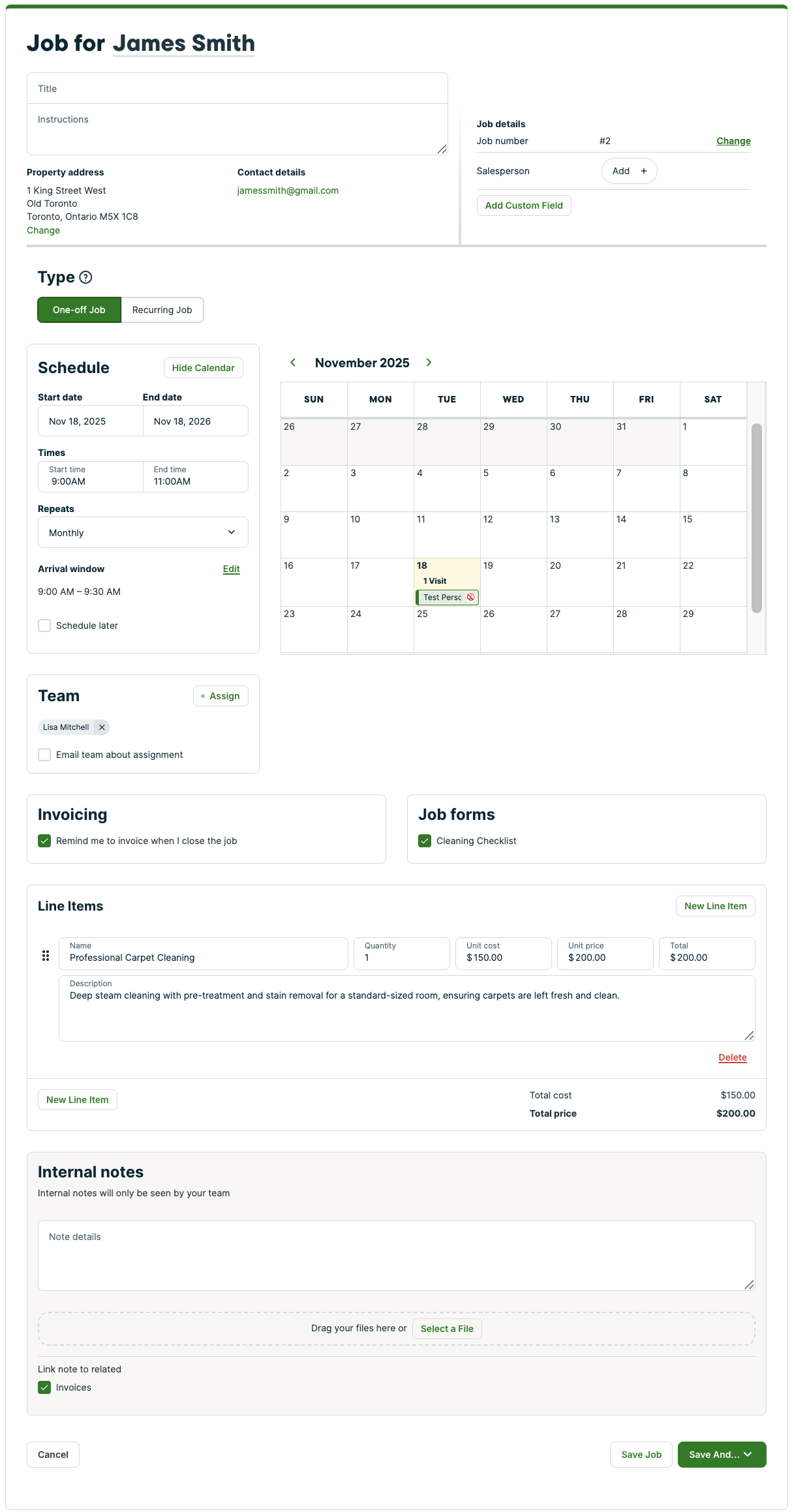Click the line item drag handle
This screenshot has width=792, height=1512.
(46, 956)
